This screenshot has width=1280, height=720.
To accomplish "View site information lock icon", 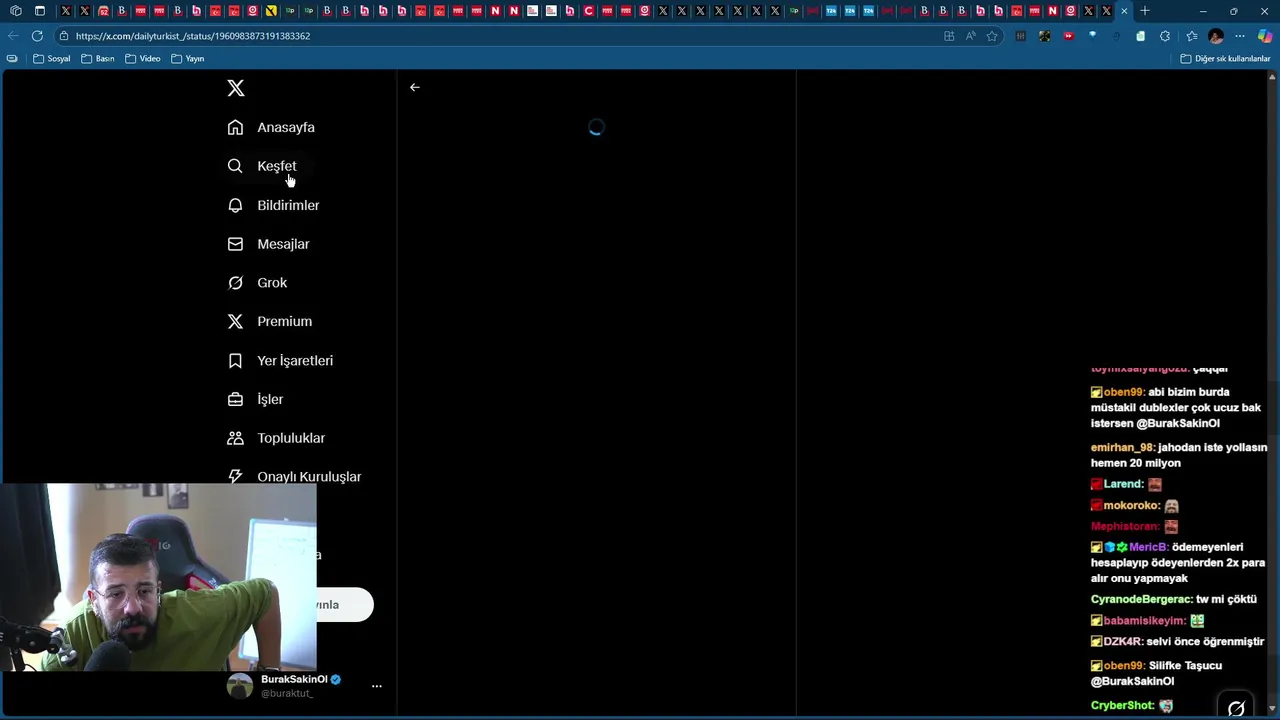I will tap(63, 36).
